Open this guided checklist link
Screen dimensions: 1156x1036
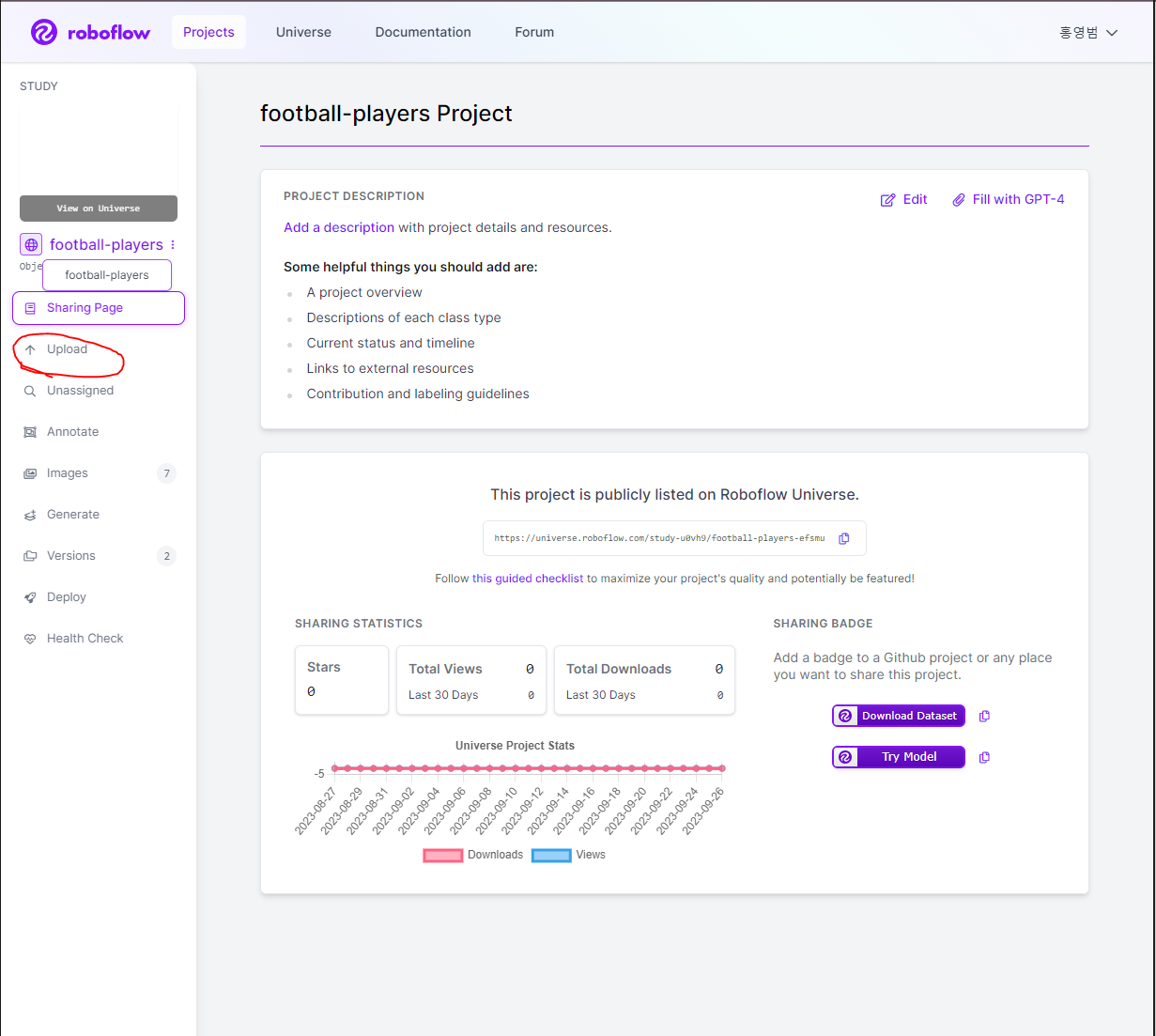528,579
